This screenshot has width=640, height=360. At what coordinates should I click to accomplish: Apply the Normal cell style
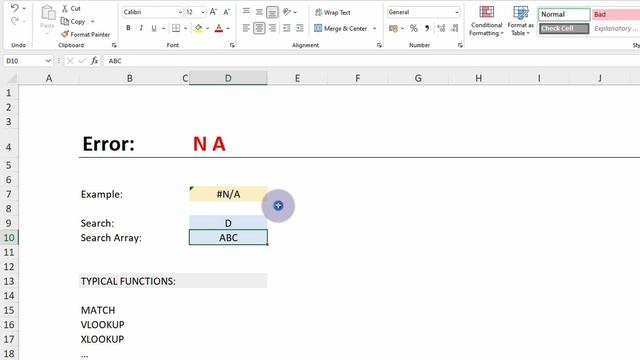click(564, 14)
